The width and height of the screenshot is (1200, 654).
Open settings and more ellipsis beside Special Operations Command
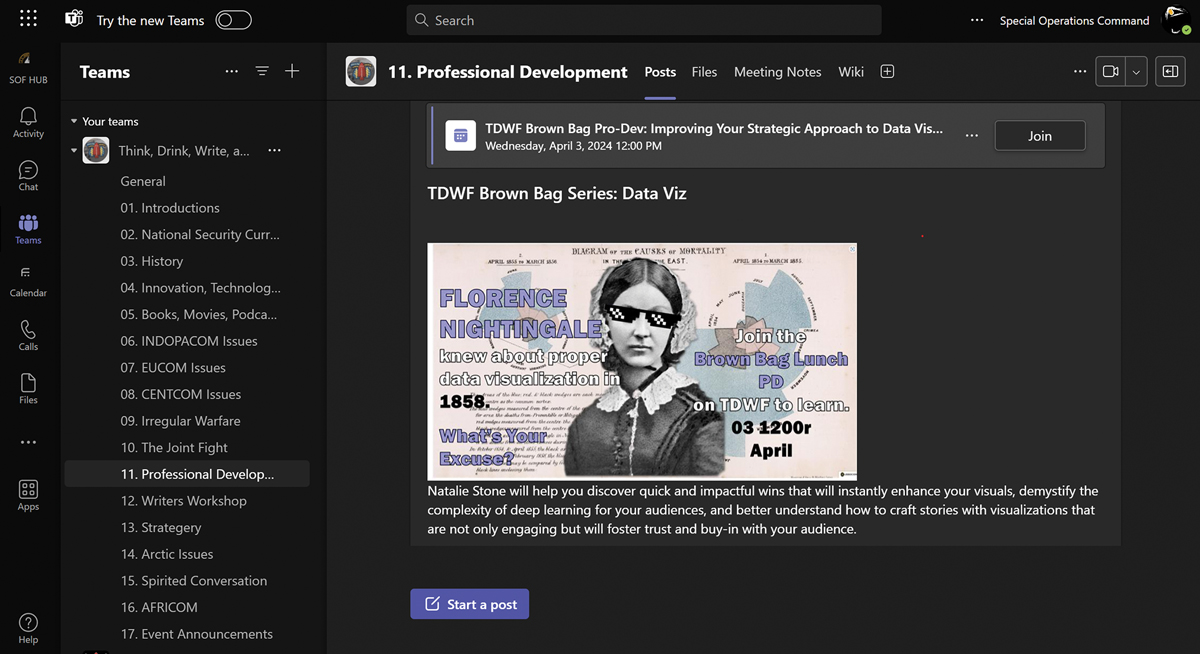tap(977, 20)
